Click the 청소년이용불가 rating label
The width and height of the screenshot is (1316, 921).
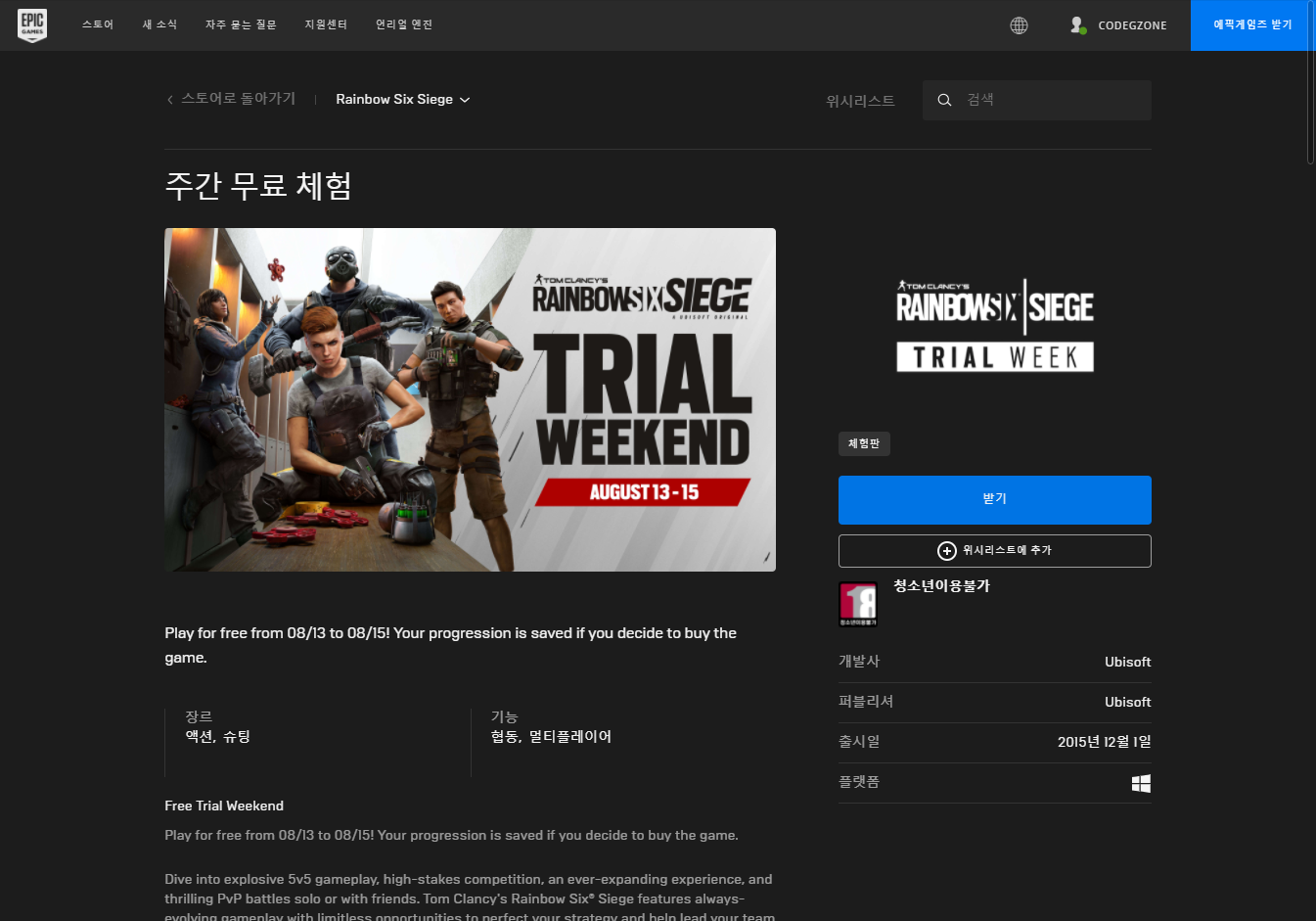[941, 586]
